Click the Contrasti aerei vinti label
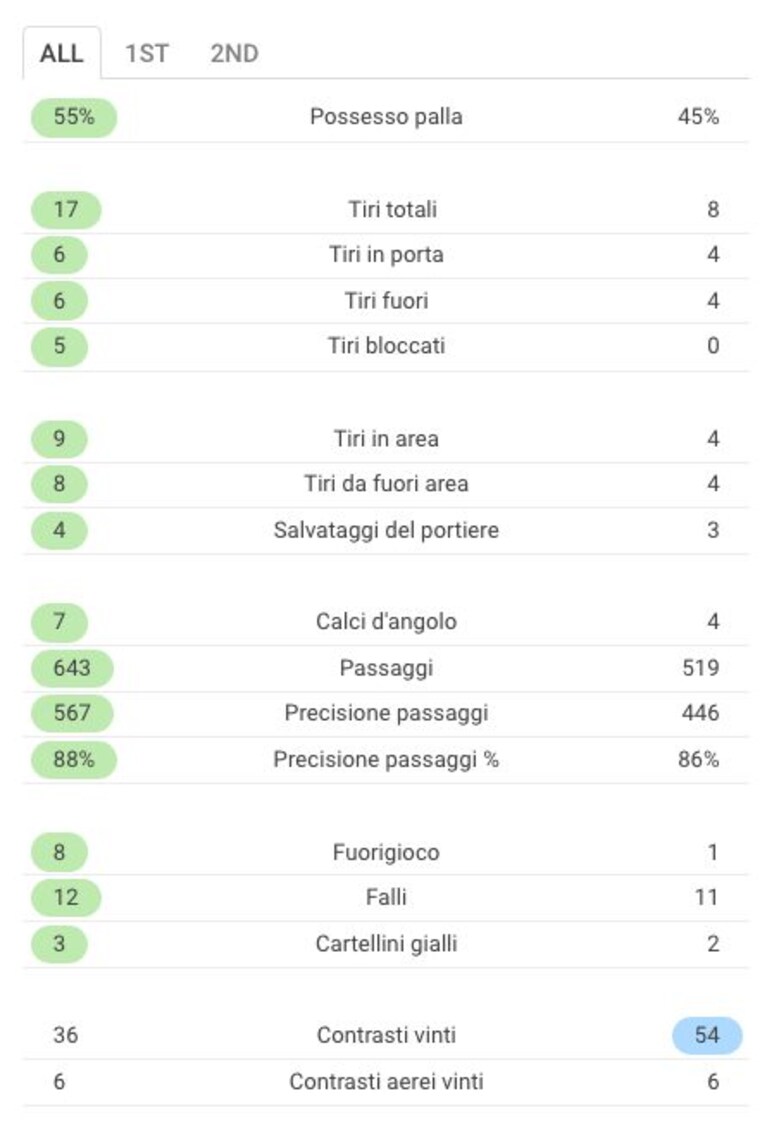Viewport: 767px width, 1122px height. tap(386, 1081)
